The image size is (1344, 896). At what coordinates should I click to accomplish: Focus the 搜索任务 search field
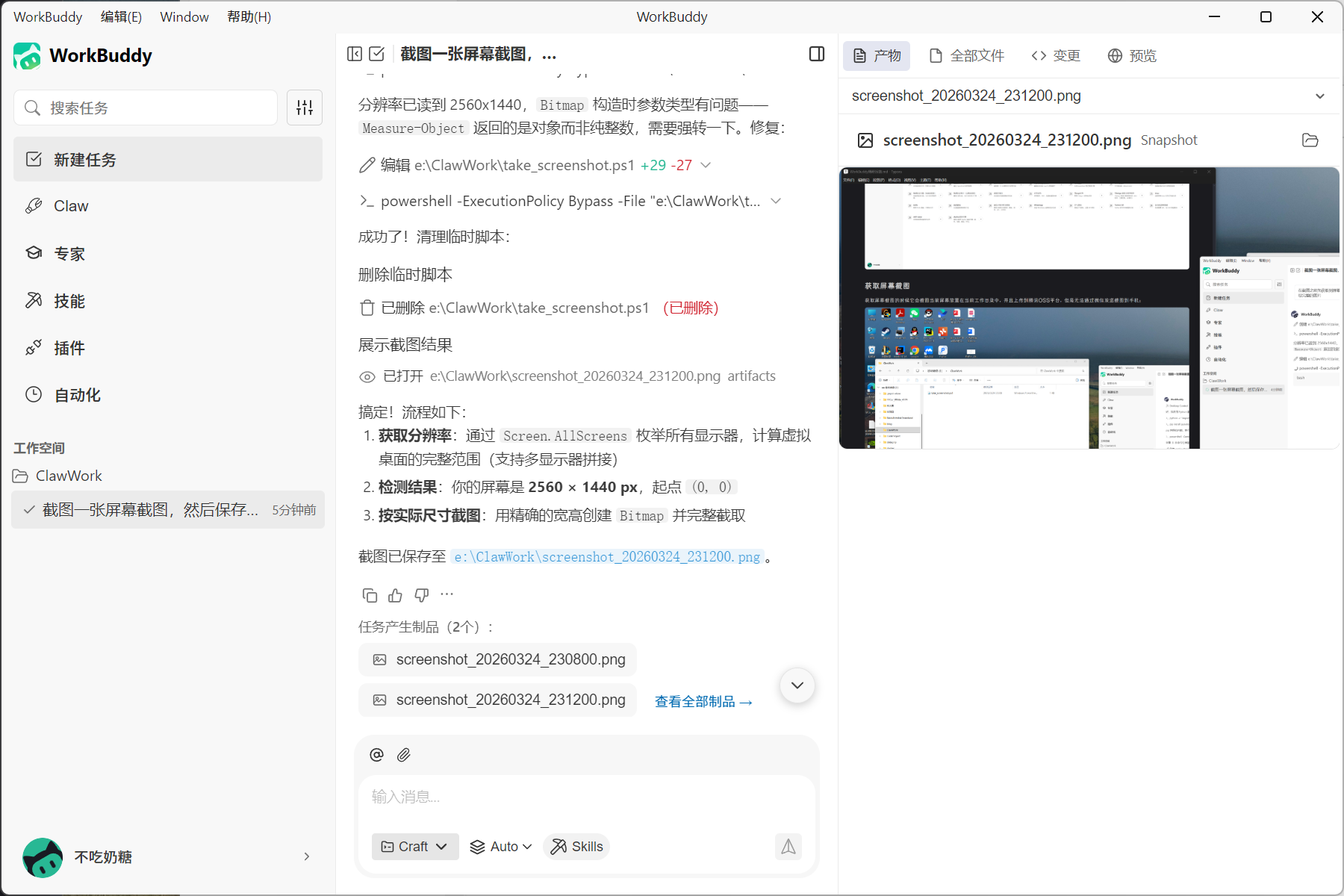146,108
